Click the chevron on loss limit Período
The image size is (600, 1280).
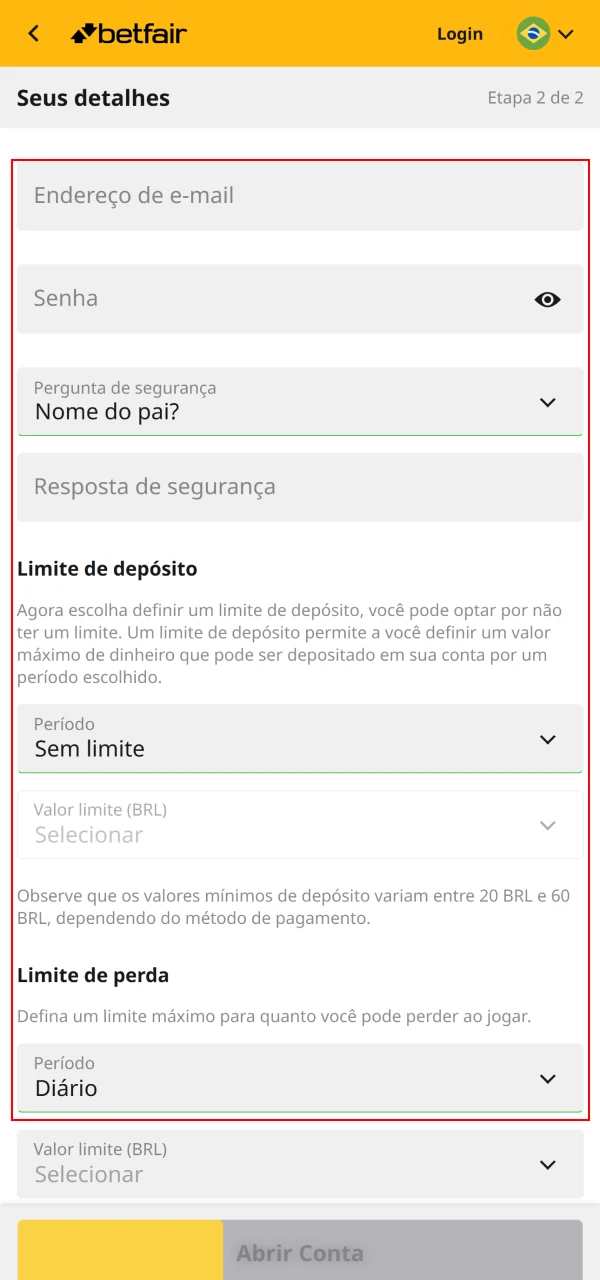(x=548, y=1079)
